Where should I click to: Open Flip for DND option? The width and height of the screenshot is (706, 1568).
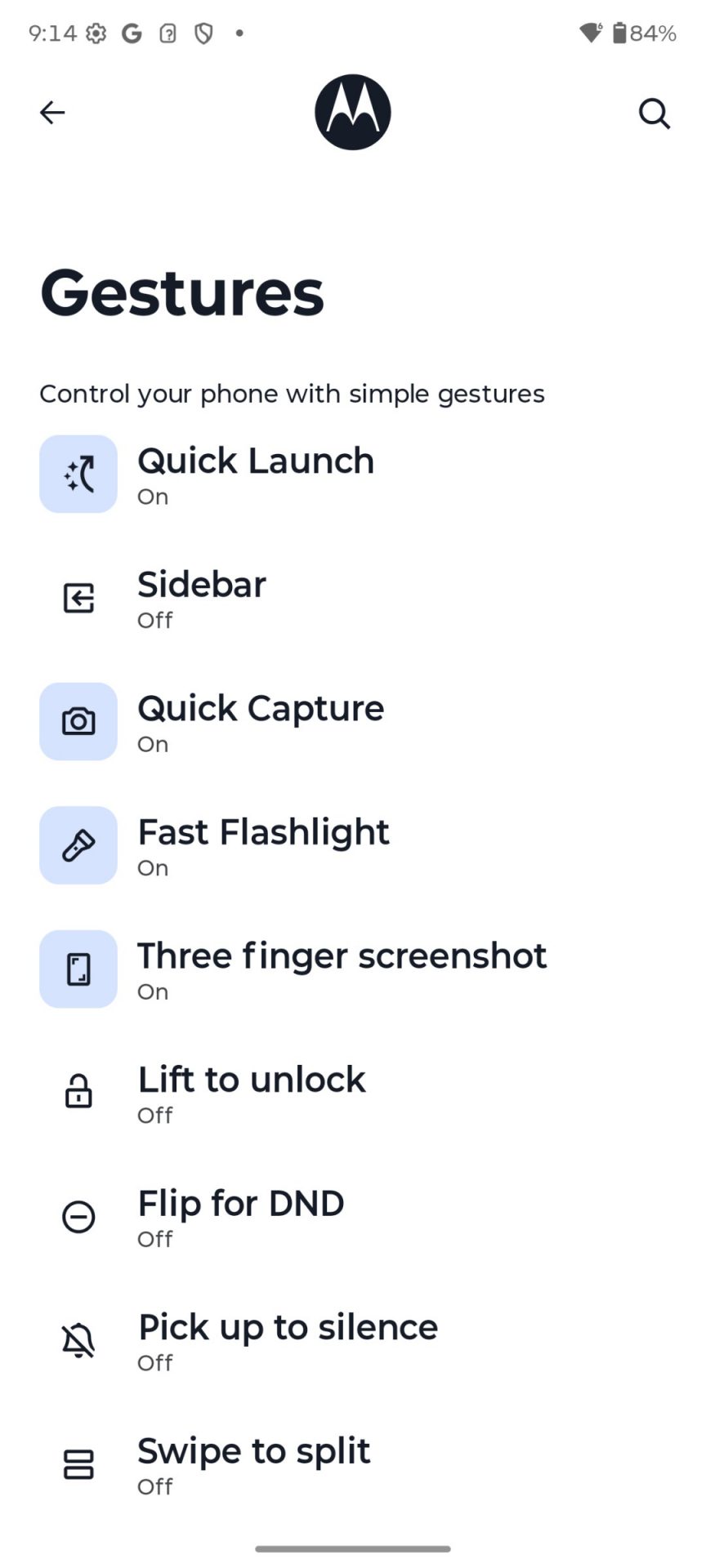241,1205
